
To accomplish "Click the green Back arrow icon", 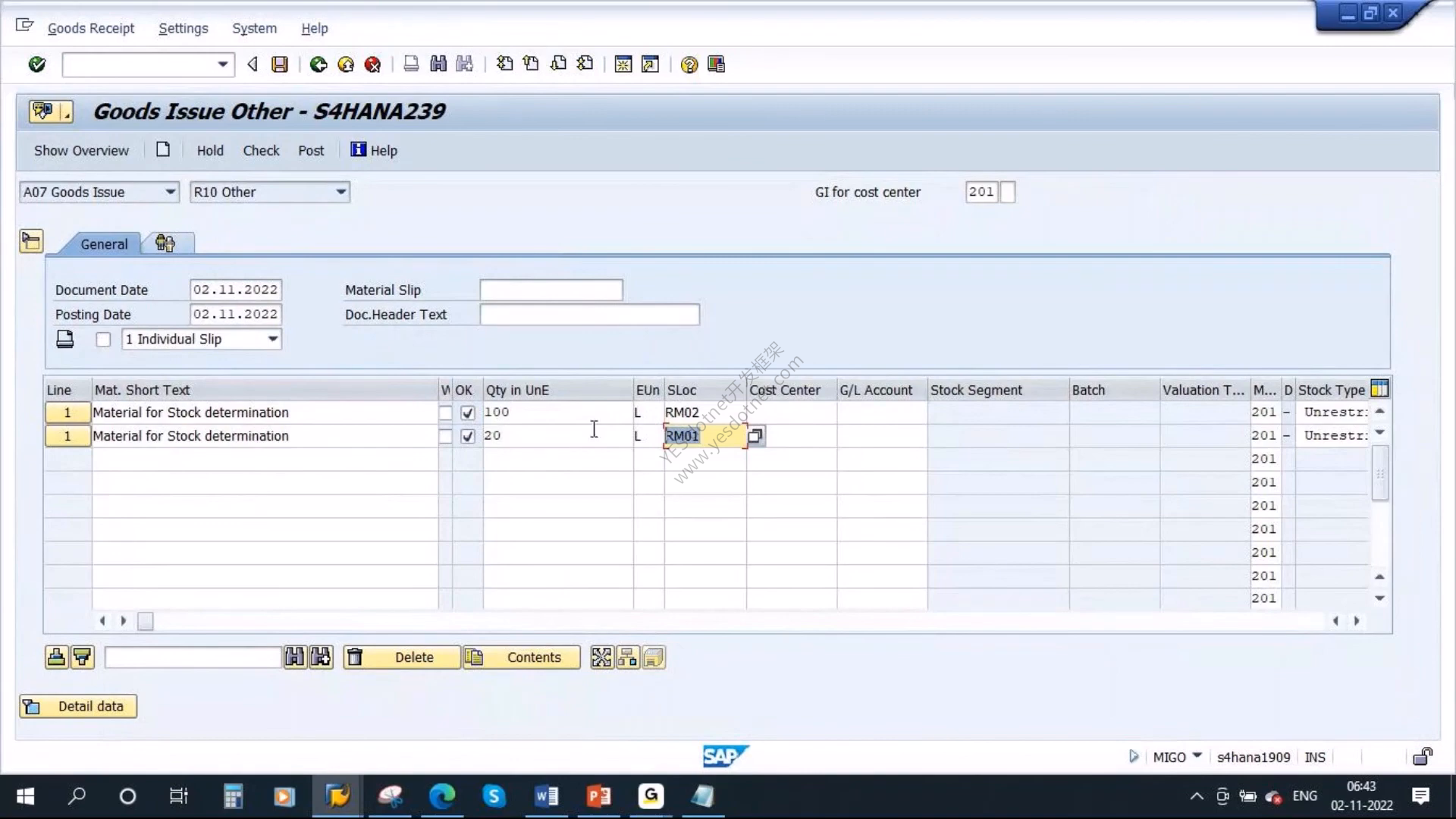I will (318, 64).
